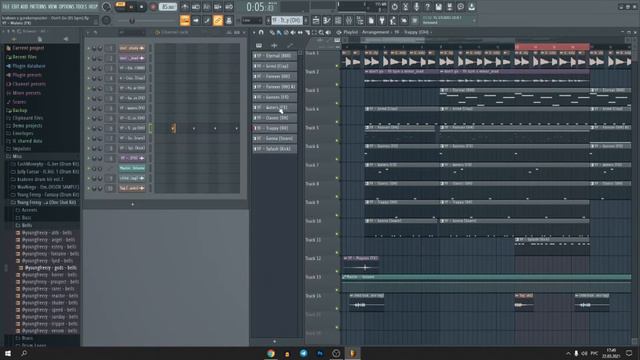
Task: Open the download content icon
Action: click(471, 7)
